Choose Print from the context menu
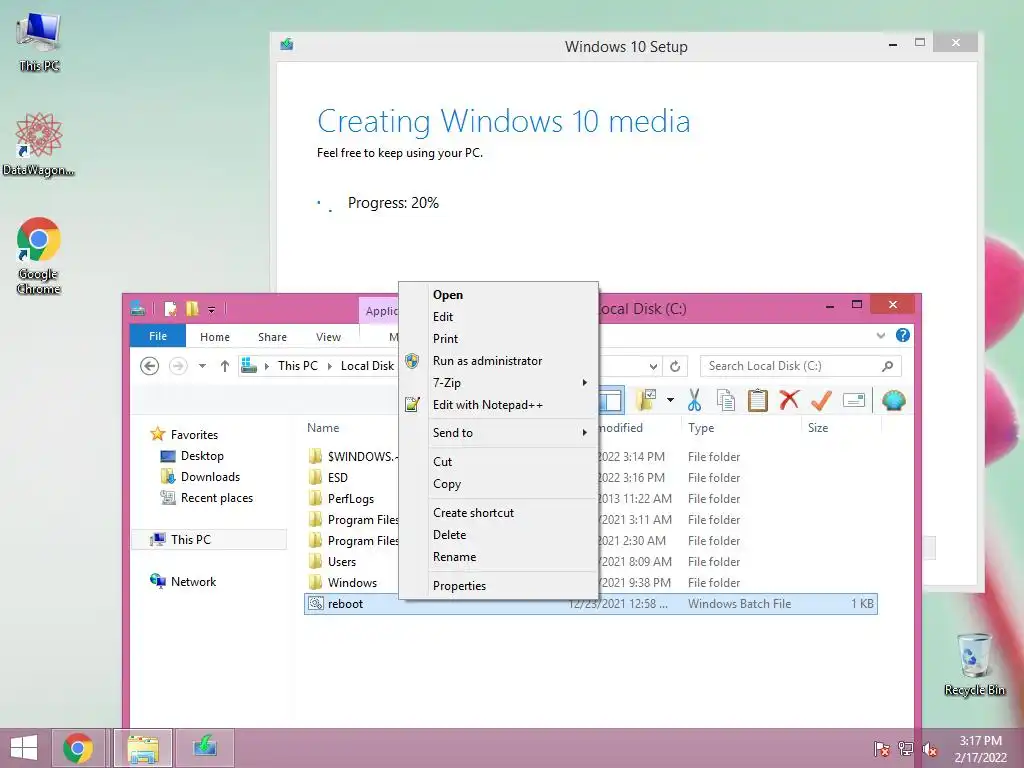This screenshot has width=1024, height=768. (499, 338)
